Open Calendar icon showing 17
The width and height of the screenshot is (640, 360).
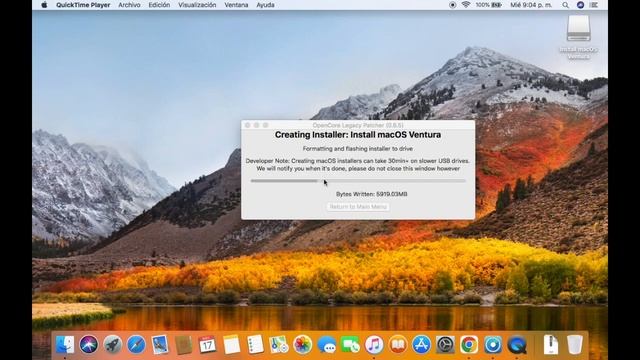point(207,345)
